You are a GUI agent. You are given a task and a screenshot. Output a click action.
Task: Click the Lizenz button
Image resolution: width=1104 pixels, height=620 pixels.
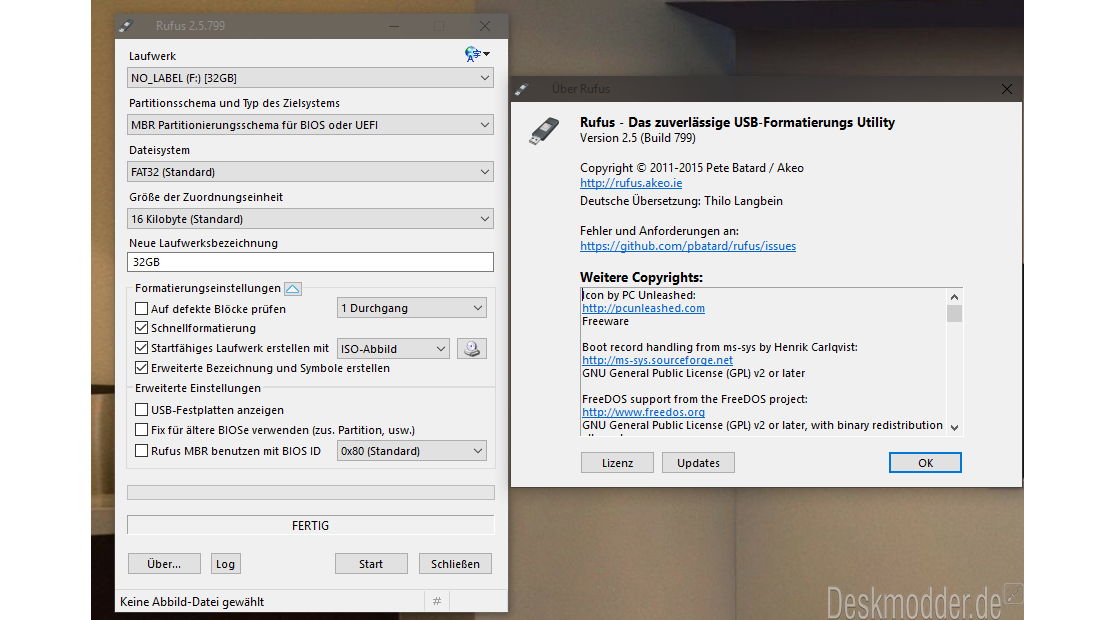click(x=617, y=462)
